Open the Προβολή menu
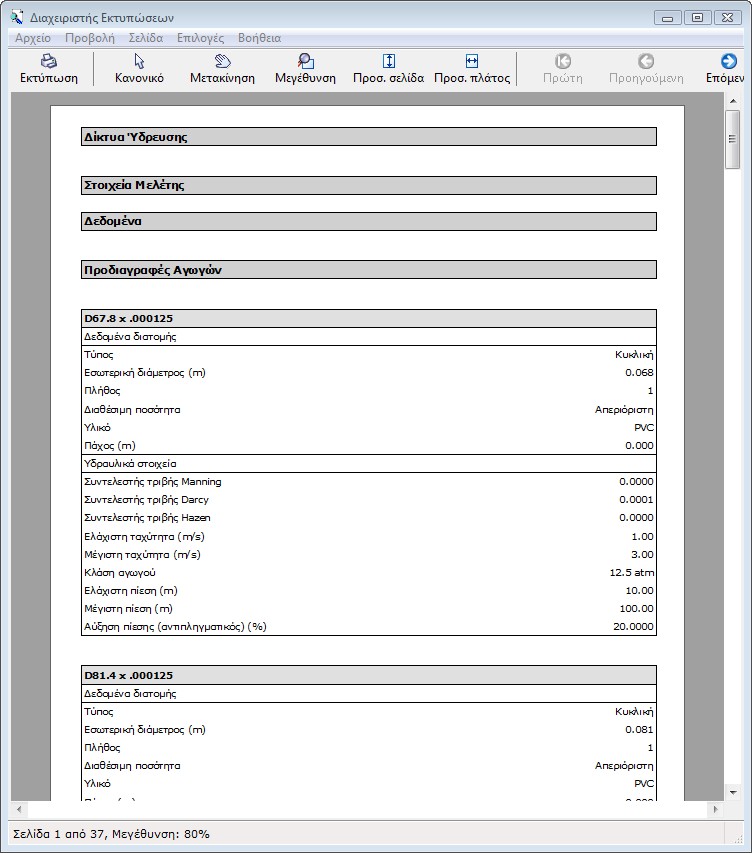Screen dimensions: 752x853 point(90,38)
